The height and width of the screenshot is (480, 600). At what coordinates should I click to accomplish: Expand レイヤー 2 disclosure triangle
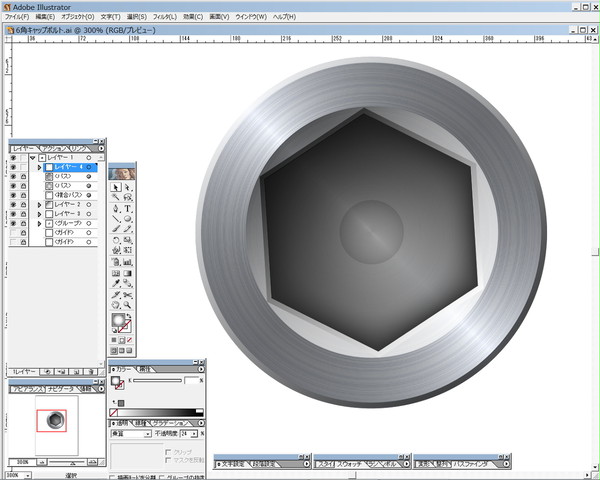[39, 205]
